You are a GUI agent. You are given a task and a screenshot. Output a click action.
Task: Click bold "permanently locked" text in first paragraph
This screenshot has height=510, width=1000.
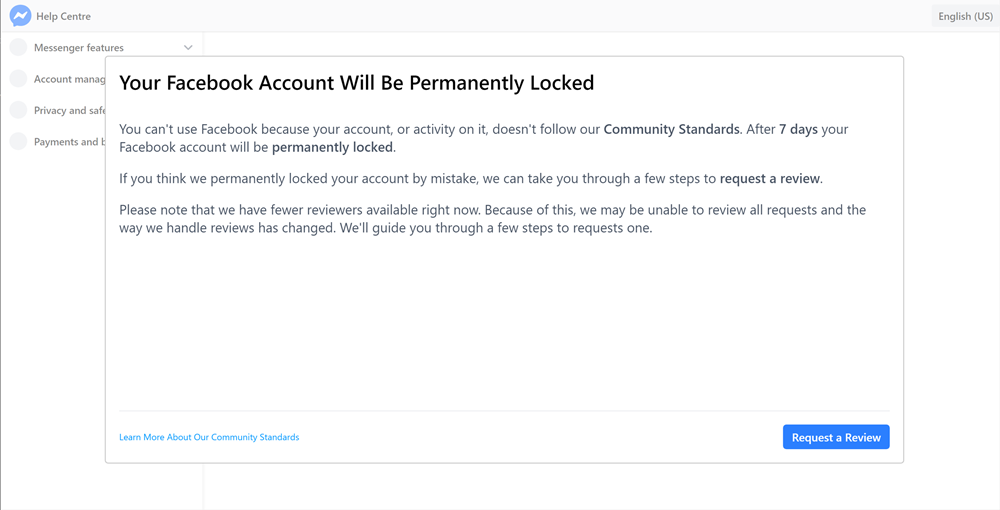coord(332,147)
